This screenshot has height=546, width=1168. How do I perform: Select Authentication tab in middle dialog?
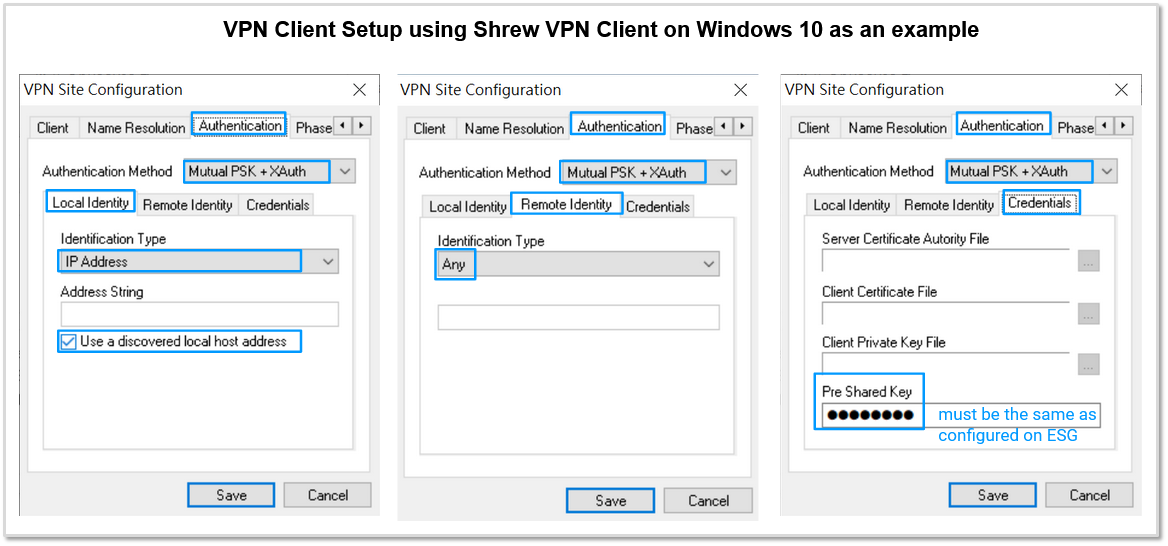(x=620, y=126)
